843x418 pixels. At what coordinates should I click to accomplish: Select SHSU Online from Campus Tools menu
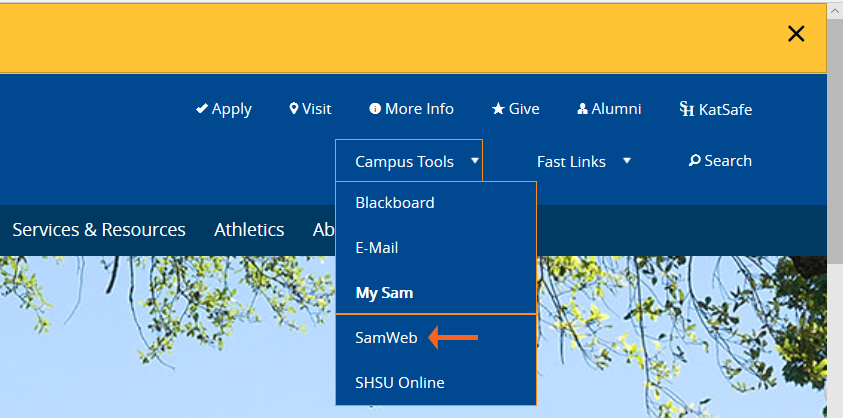(x=436, y=382)
